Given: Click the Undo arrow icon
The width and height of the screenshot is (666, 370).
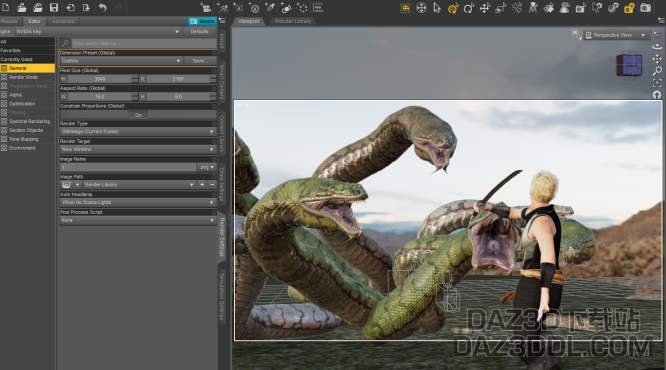Looking at the screenshot, I should point(102,7).
